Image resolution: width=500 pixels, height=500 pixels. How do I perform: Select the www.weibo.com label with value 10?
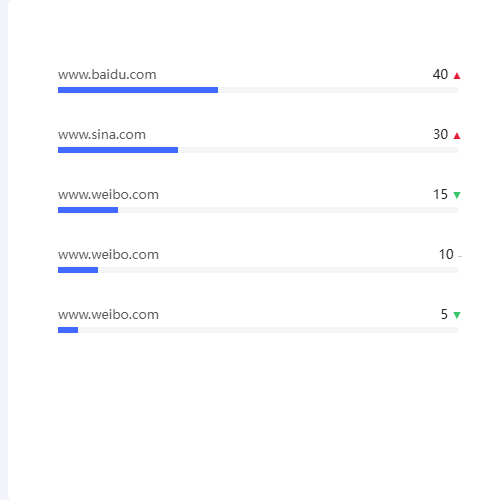108,255
